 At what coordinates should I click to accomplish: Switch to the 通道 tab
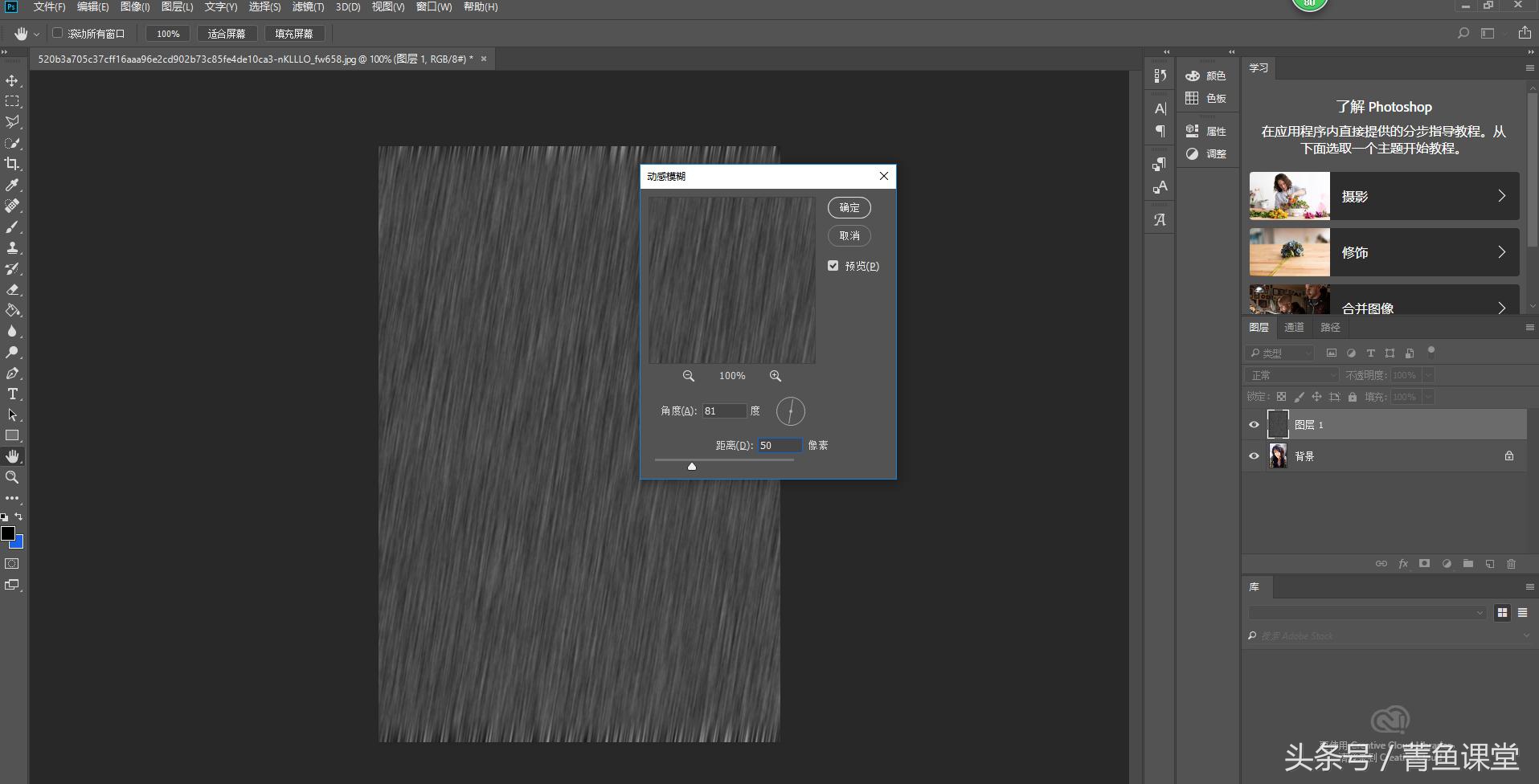tap(1294, 327)
